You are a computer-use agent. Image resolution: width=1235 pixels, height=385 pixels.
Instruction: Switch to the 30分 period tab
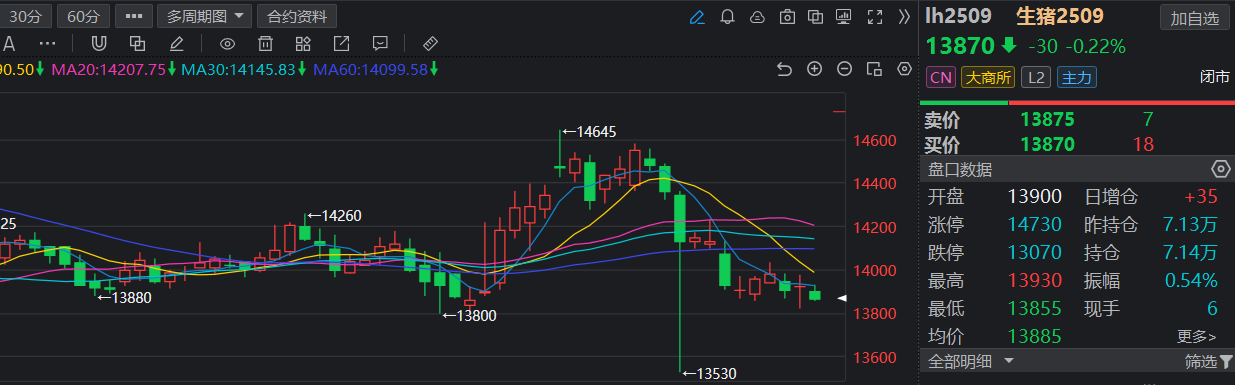(26, 16)
